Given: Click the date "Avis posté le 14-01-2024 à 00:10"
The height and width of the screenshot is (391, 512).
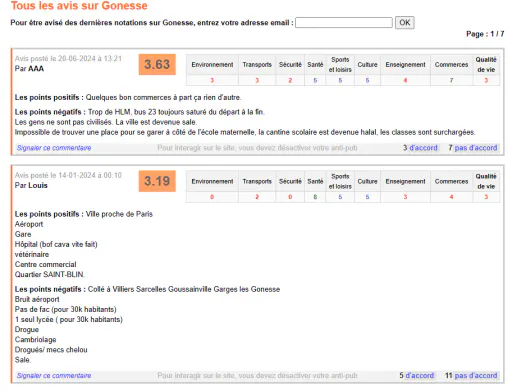Looking at the screenshot, I should [x=68, y=175].
